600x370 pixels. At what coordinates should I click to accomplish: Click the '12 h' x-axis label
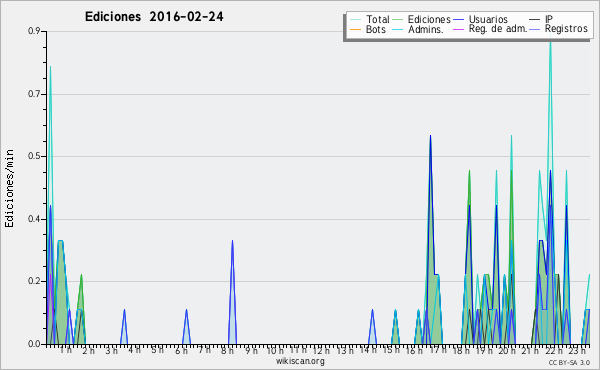[321, 351]
